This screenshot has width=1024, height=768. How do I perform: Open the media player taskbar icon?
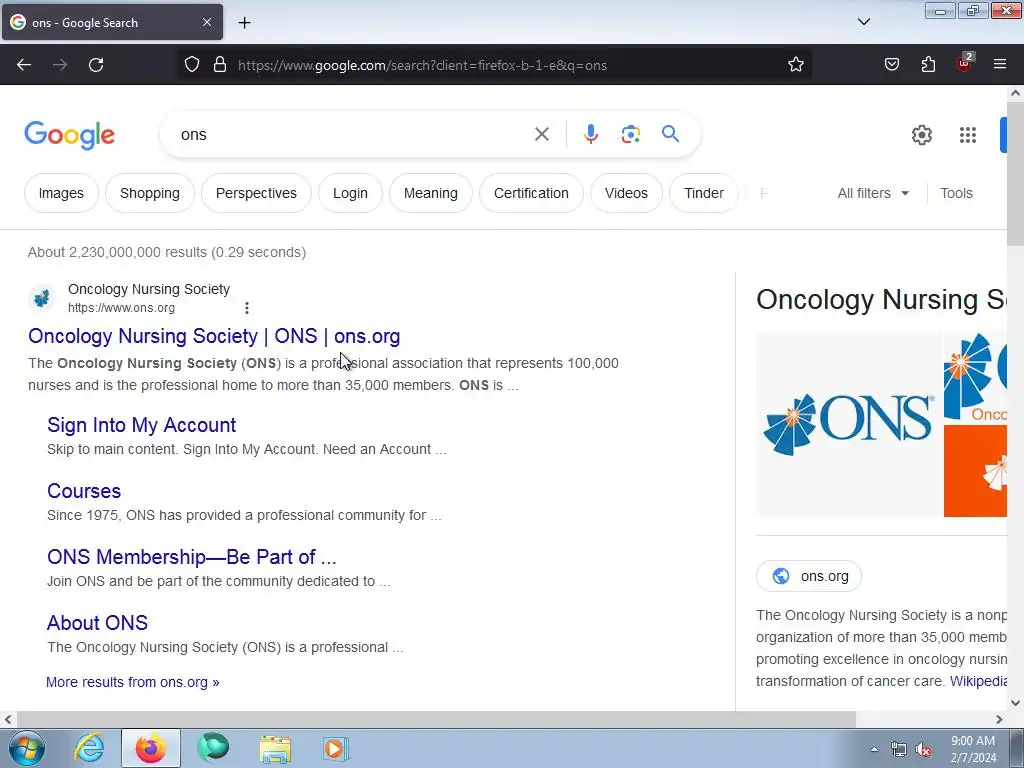(x=336, y=748)
